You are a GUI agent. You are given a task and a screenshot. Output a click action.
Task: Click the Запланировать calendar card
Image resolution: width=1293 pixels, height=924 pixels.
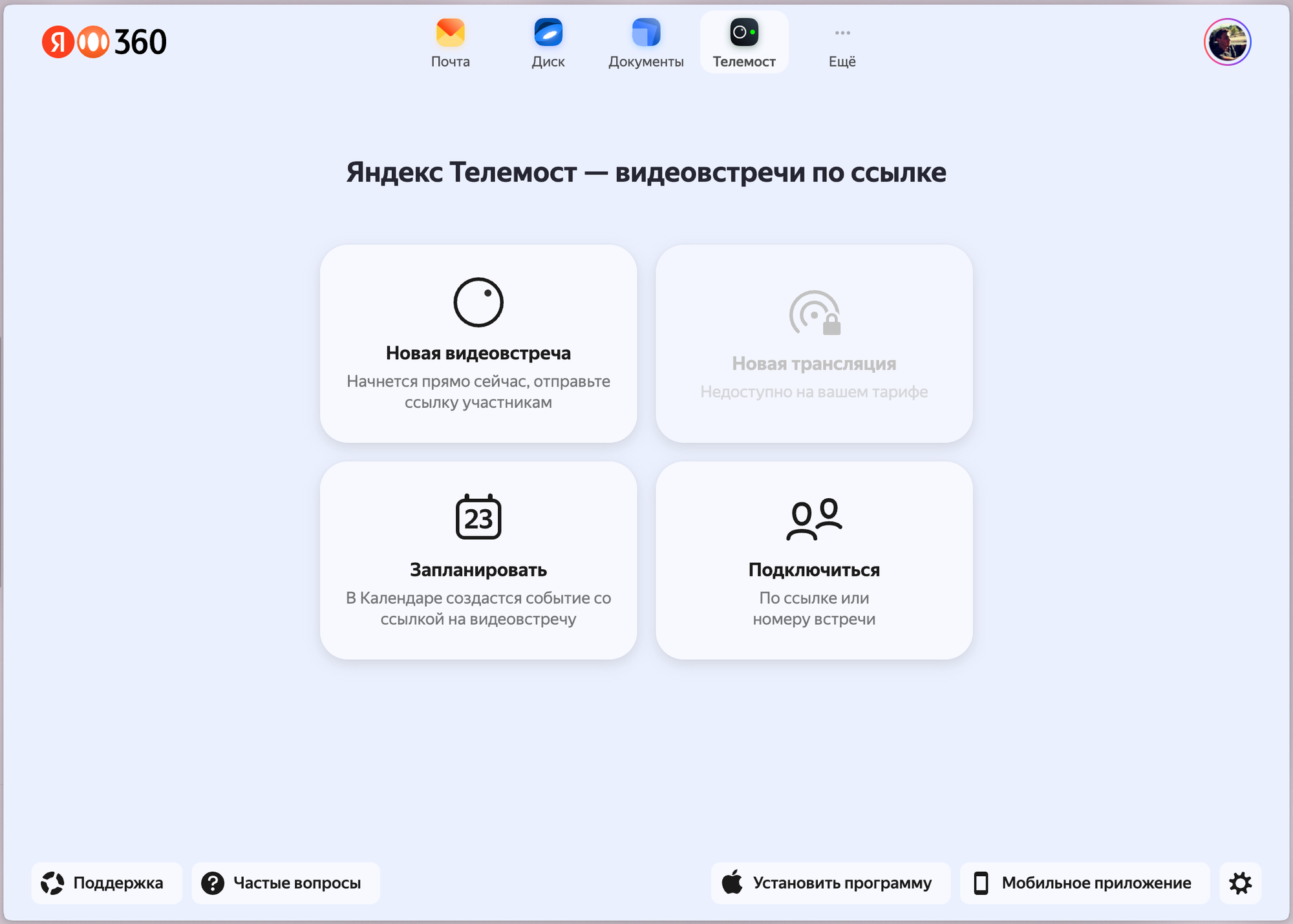point(478,560)
